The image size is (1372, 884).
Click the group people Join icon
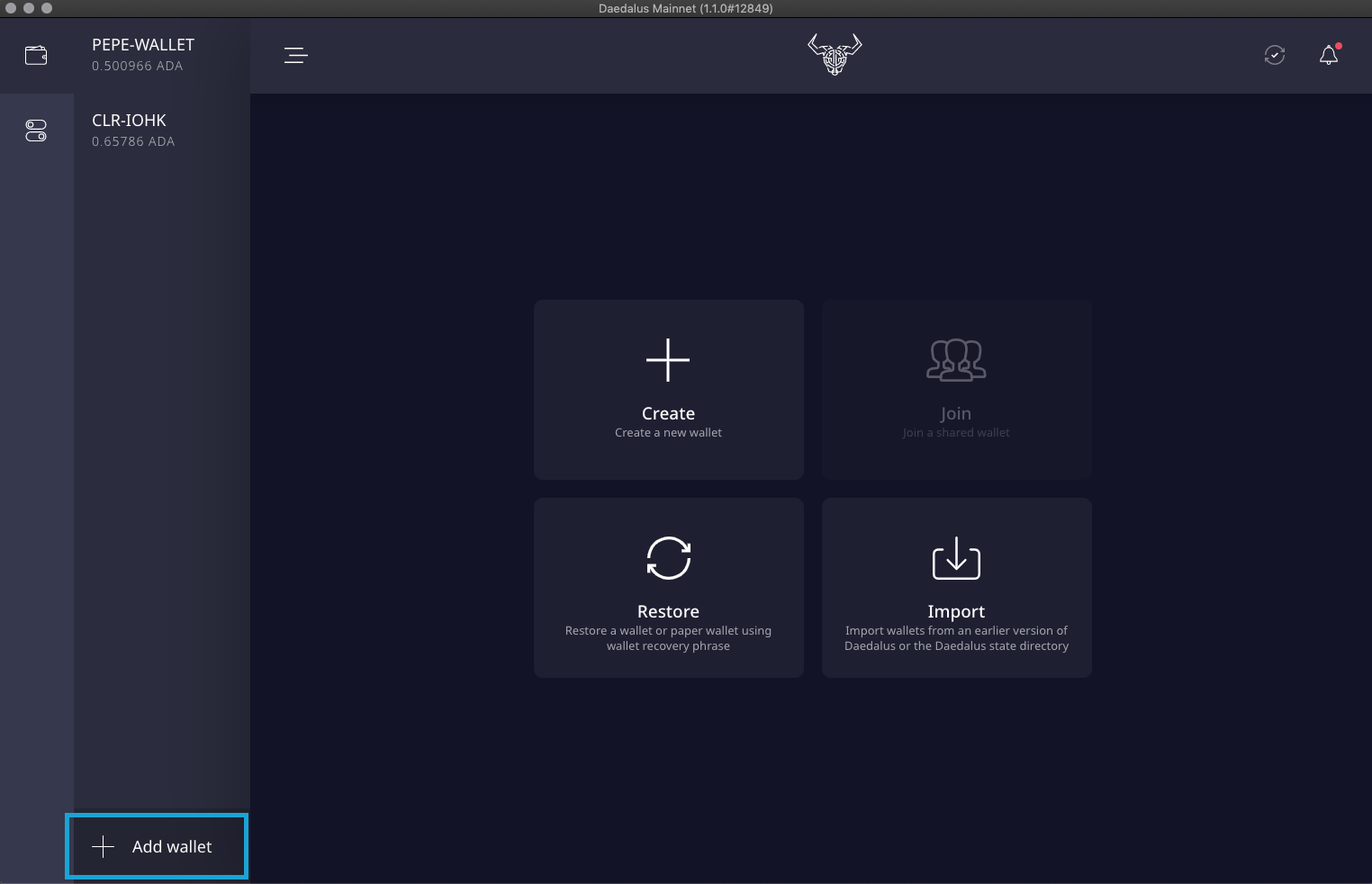click(x=956, y=360)
